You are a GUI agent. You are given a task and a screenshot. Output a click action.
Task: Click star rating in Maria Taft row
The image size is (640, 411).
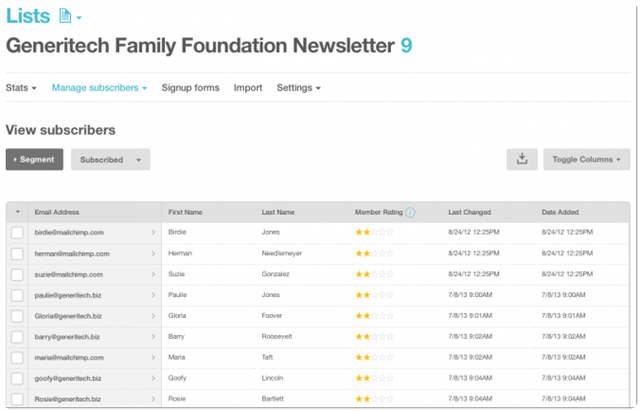tap(374, 358)
